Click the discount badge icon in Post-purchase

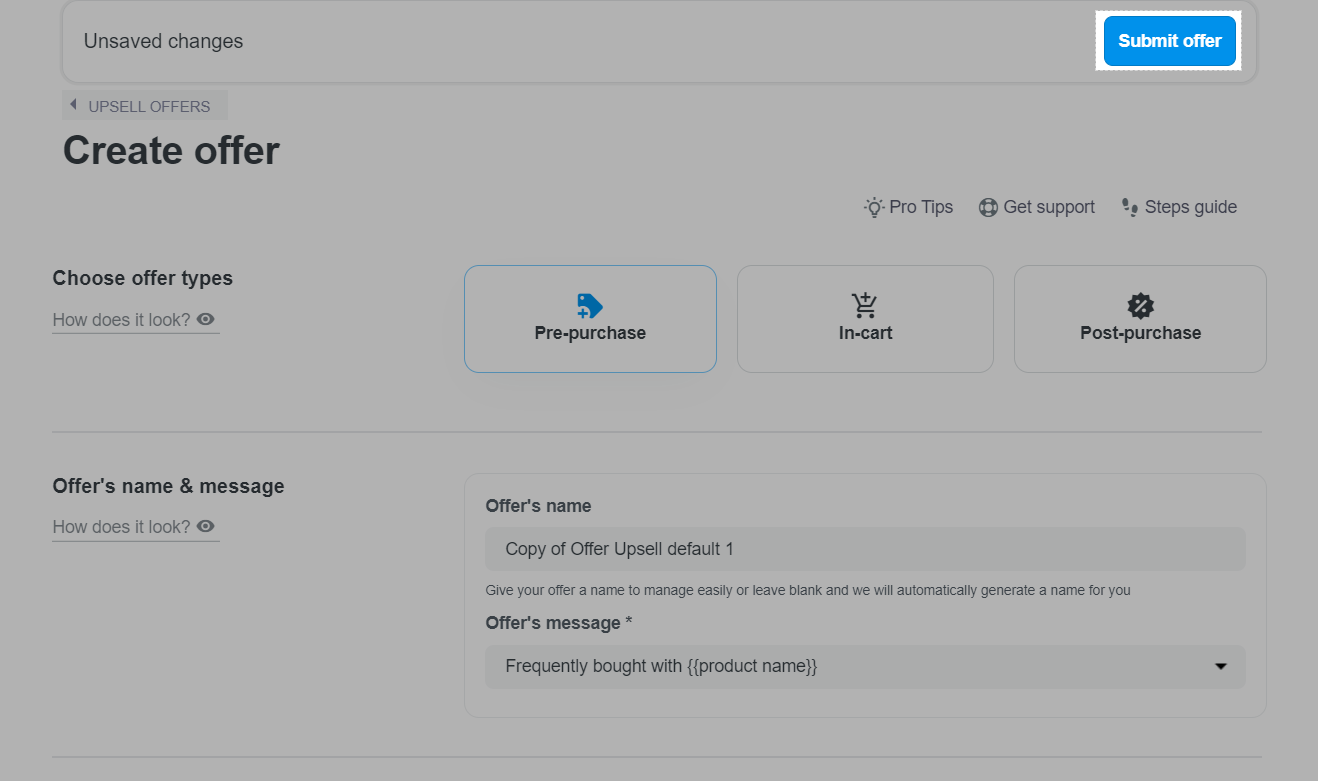coord(1140,306)
